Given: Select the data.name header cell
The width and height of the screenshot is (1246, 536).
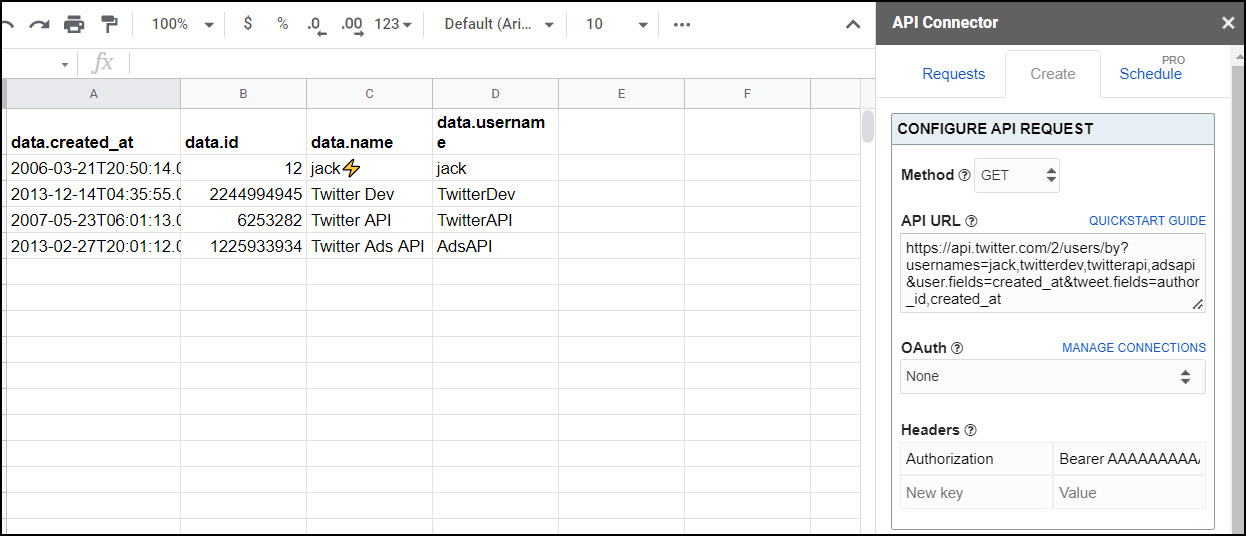Looking at the screenshot, I should [369, 132].
